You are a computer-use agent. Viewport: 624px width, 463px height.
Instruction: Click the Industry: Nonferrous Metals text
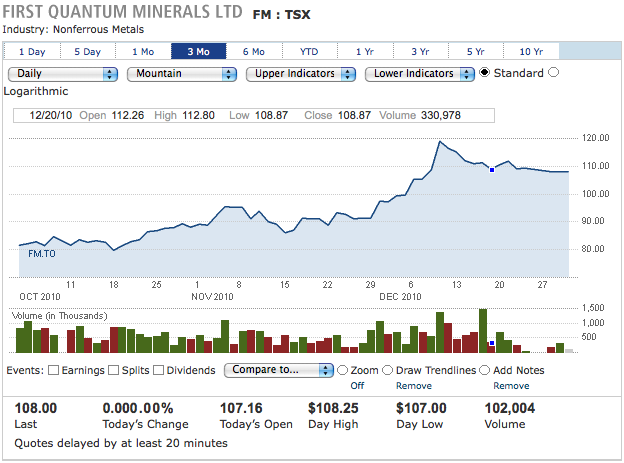[x=73, y=29]
